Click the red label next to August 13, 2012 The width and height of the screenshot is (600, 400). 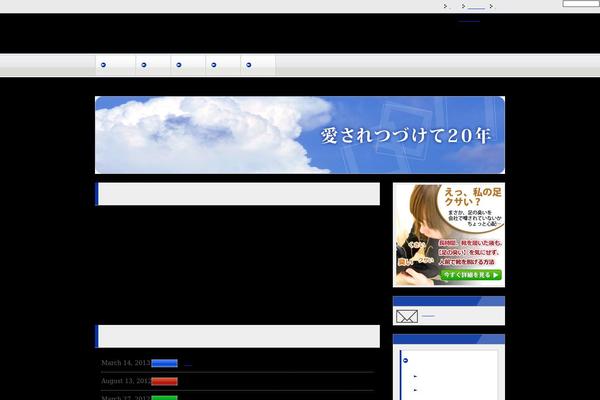click(x=165, y=381)
